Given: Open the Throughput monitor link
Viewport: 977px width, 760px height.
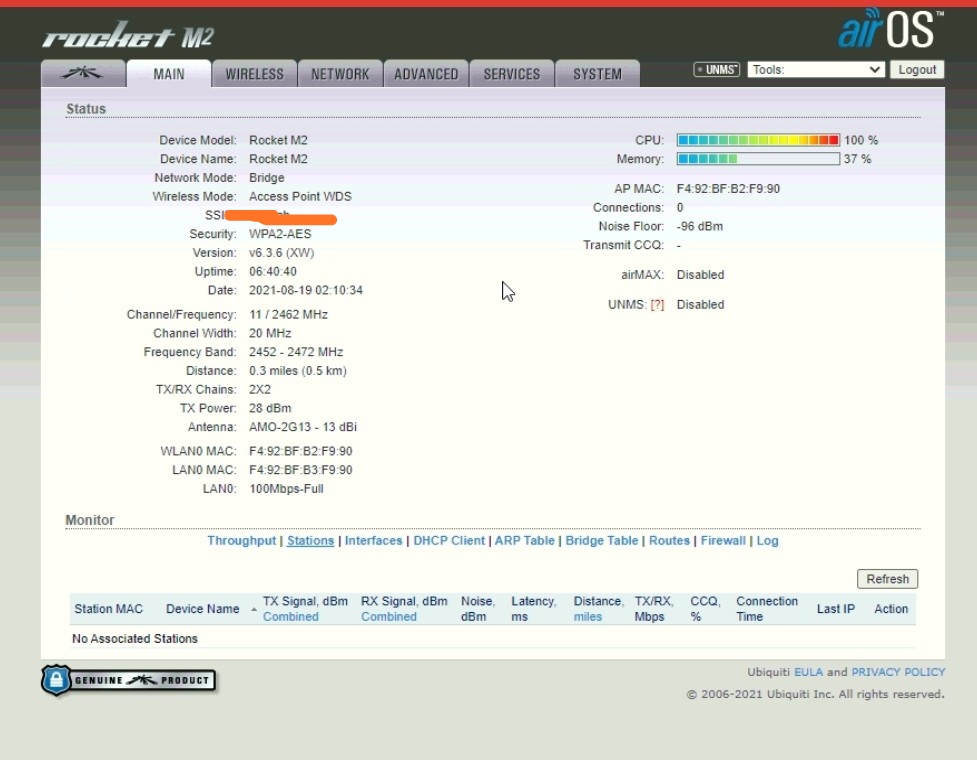Looking at the screenshot, I should pyautogui.click(x=242, y=541).
